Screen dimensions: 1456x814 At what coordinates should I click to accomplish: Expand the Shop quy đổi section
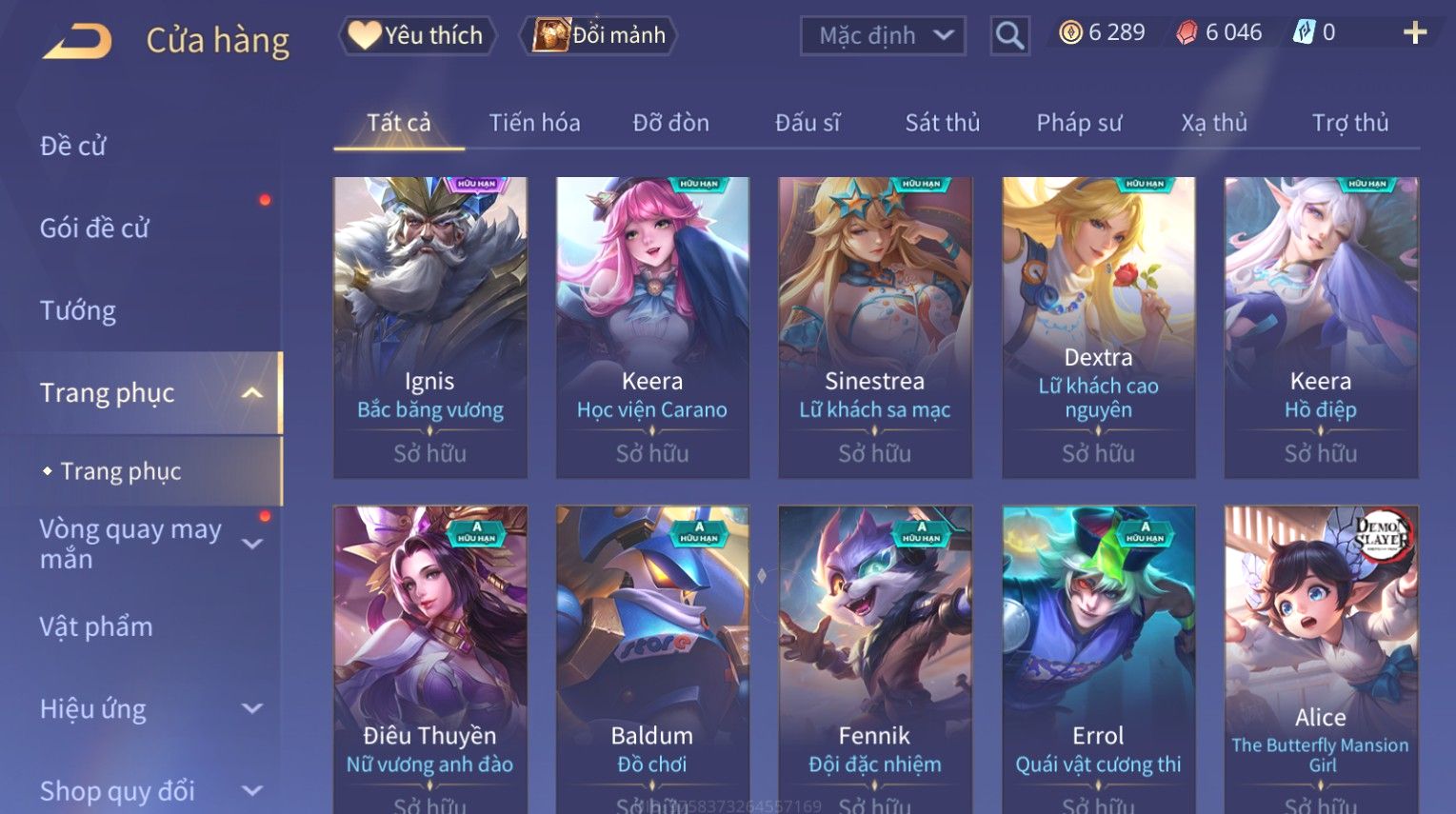(252, 790)
